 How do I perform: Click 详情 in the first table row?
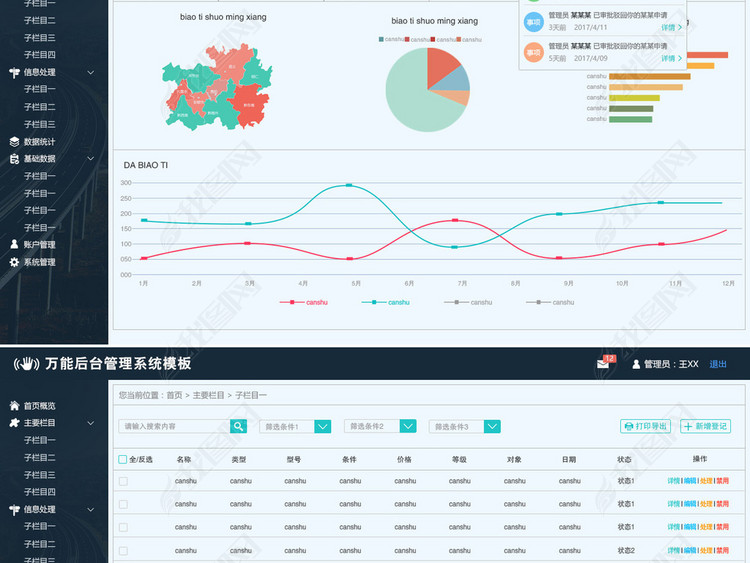pos(673,481)
